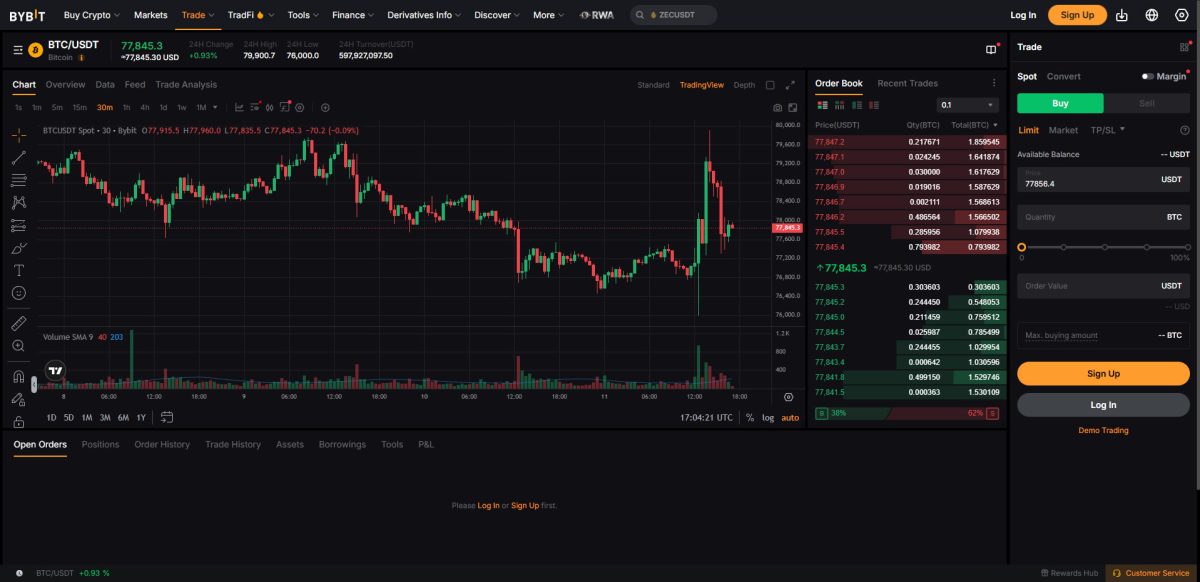Click the order type help icon
1200x582 pixels.
coord(1185,130)
